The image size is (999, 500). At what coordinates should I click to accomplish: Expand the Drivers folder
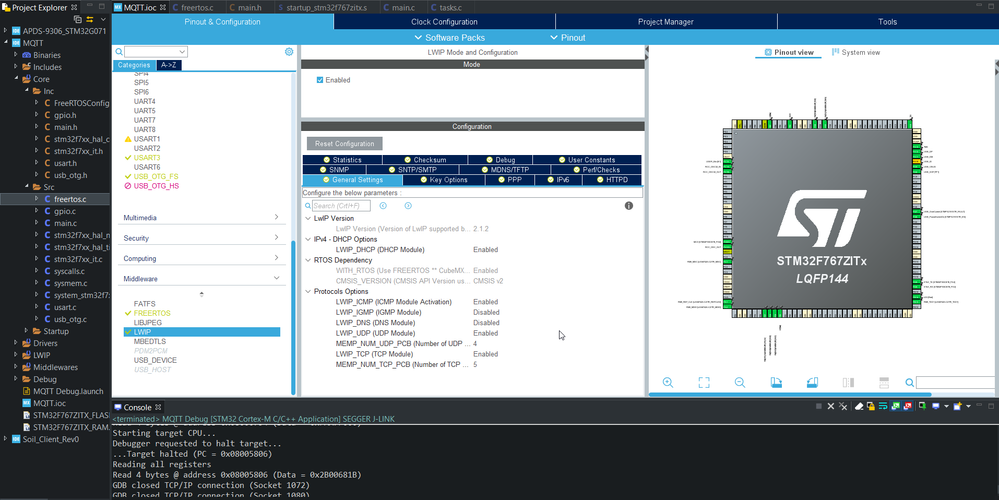(x=16, y=343)
